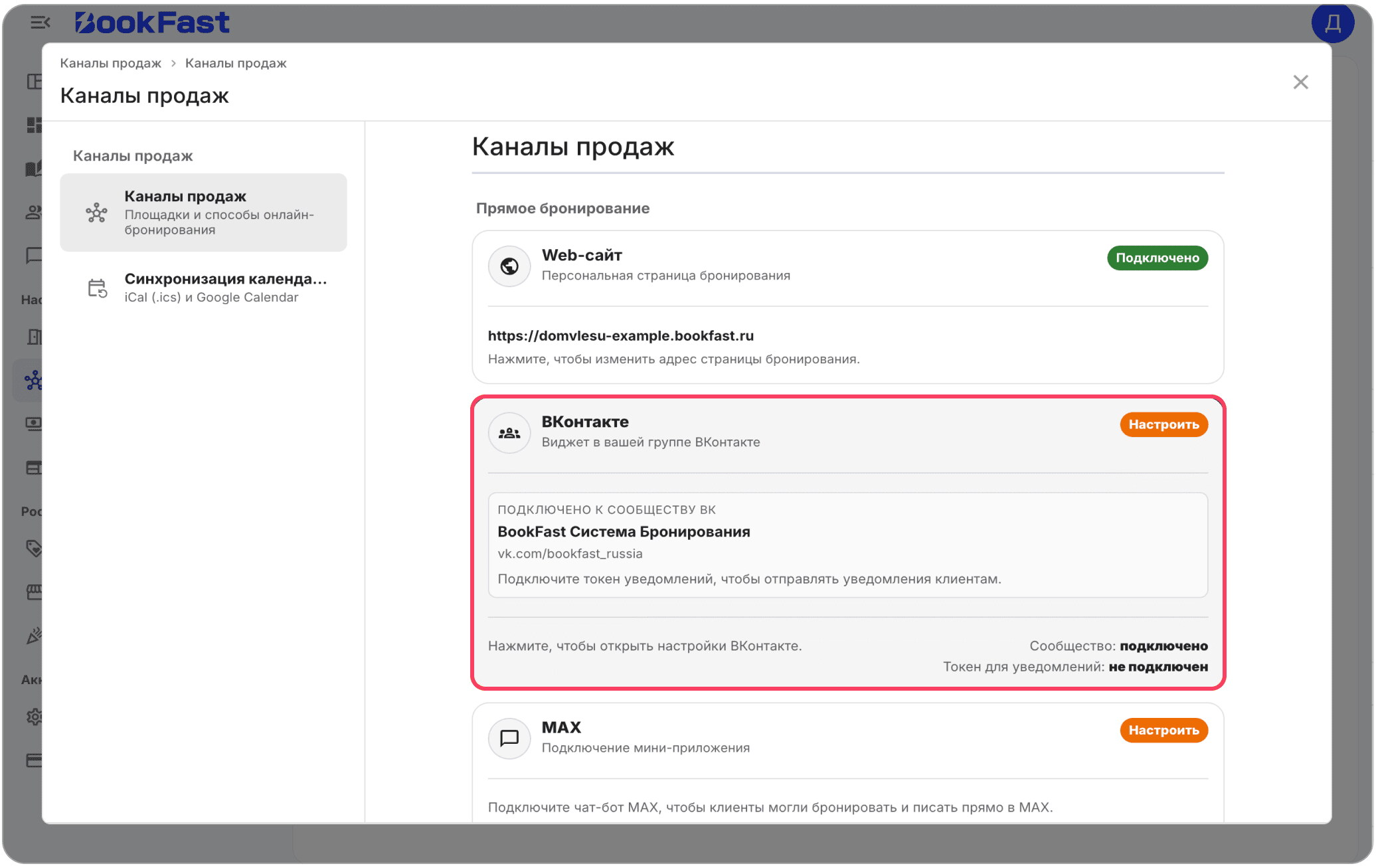Image resolution: width=1376 pixels, height=868 pixels.
Task: Click the Подключено status badge
Action: click(1157, 258)
